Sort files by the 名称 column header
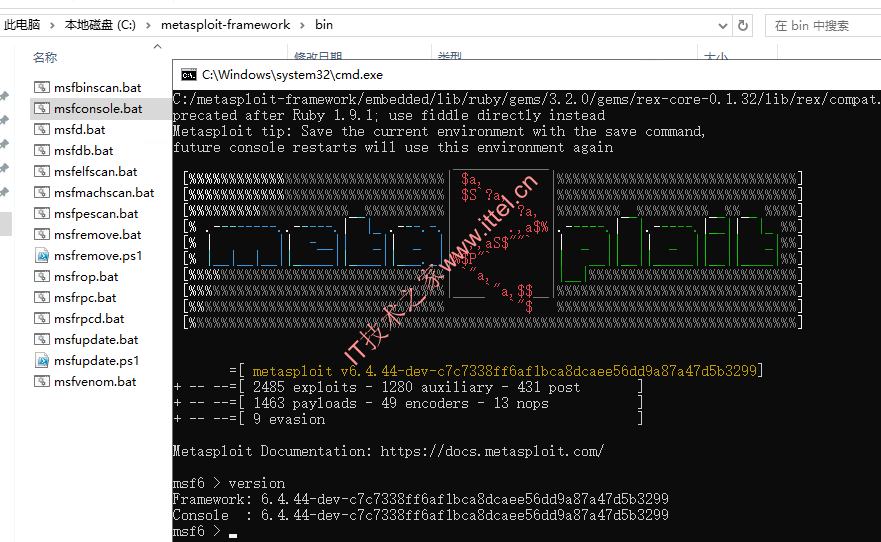The height and width of the screenshot is (542, 881). (45, 57)
